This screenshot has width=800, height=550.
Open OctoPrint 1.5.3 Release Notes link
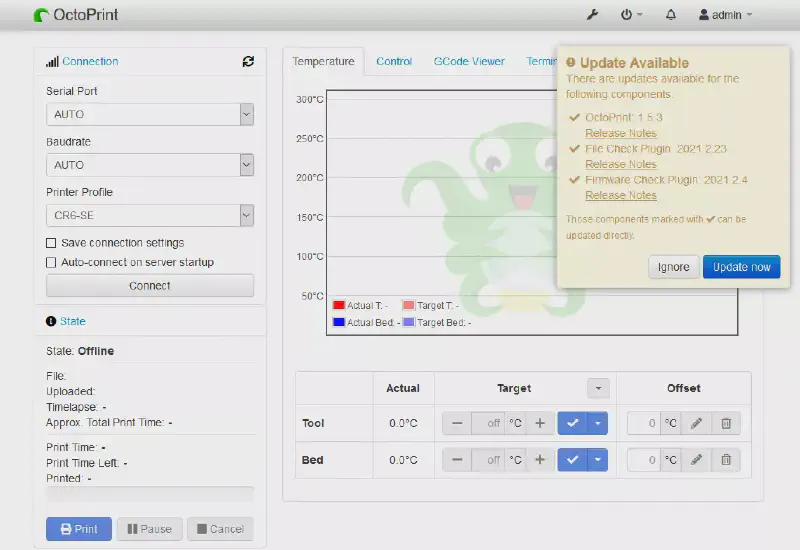(x=621, y=133)
